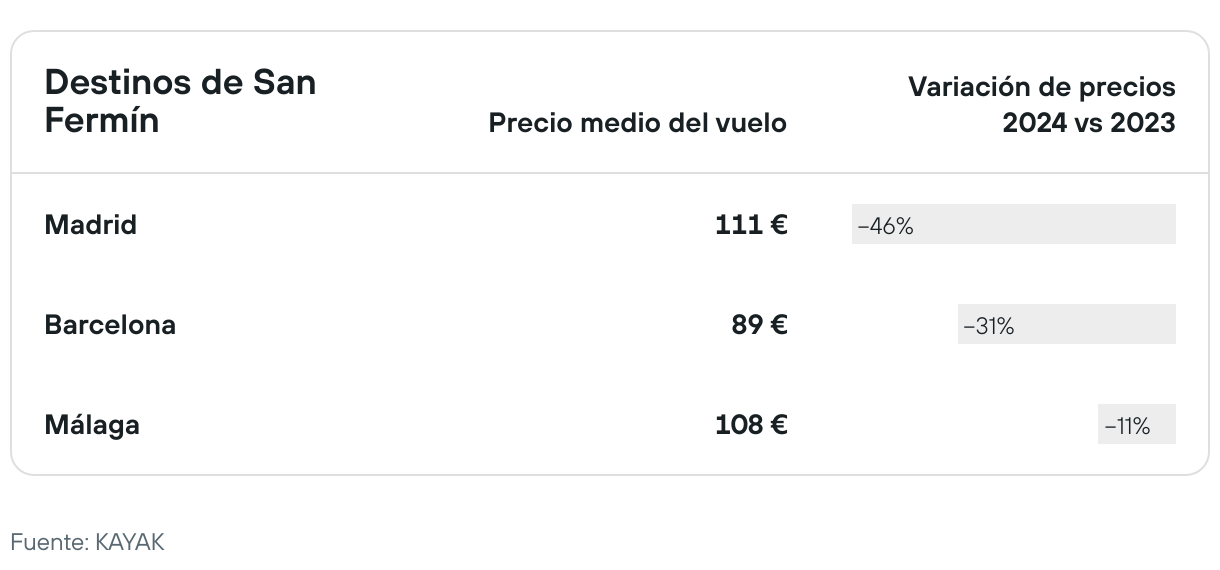Click the −31% label in Barcelona's bar
The width and height of the screenshot is (1220, 570).
[x=988, y=326]
